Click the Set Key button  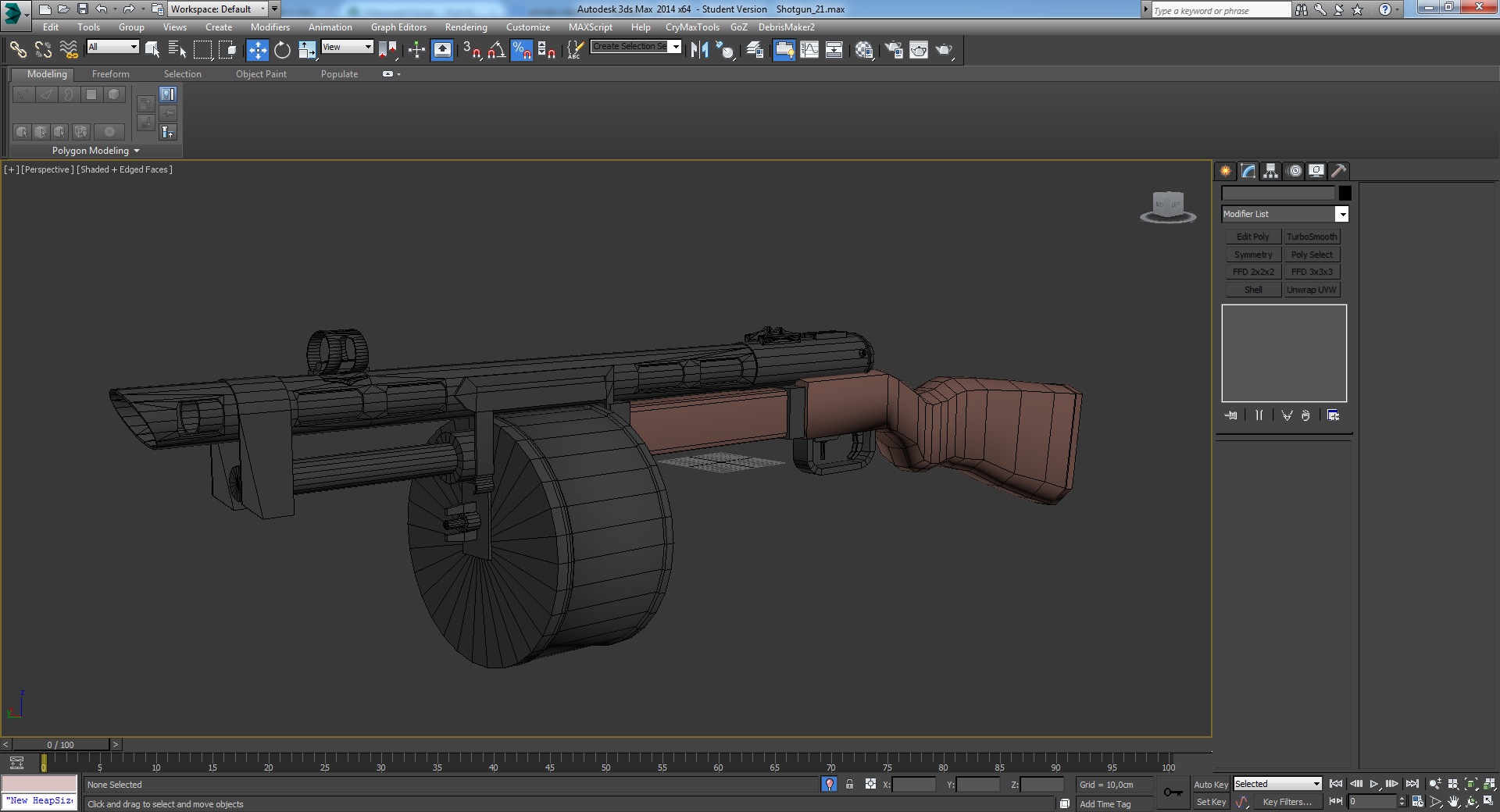coord(1211,802)
